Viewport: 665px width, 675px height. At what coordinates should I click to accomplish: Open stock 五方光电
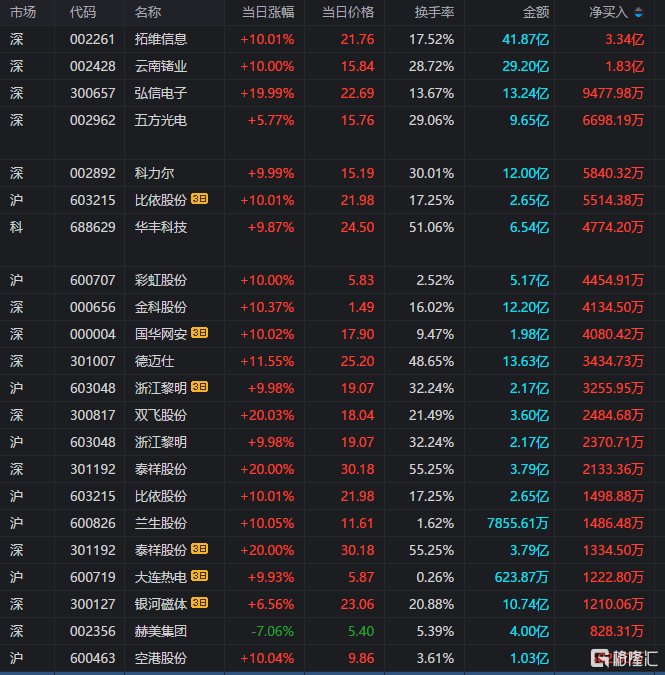(161, 121)
